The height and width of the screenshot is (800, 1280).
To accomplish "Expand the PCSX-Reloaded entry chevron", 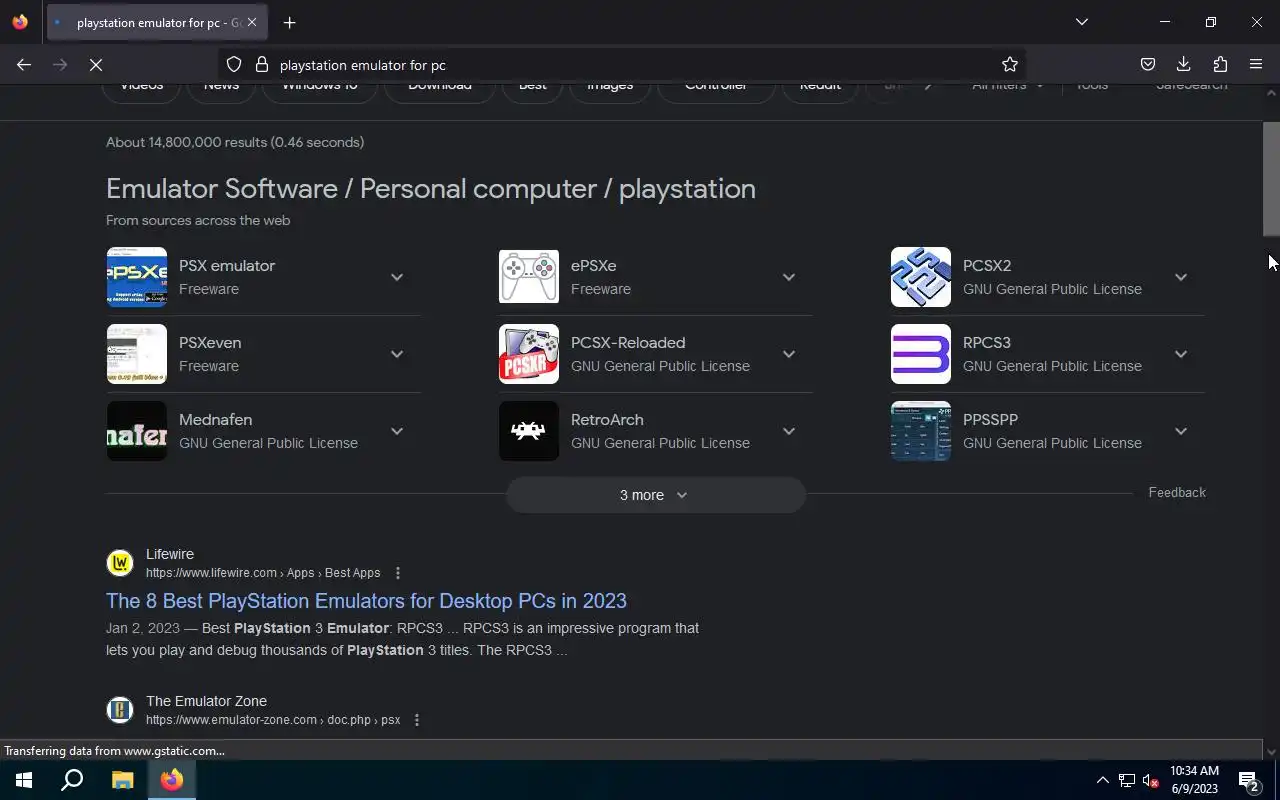I will [x=789, y=354].
